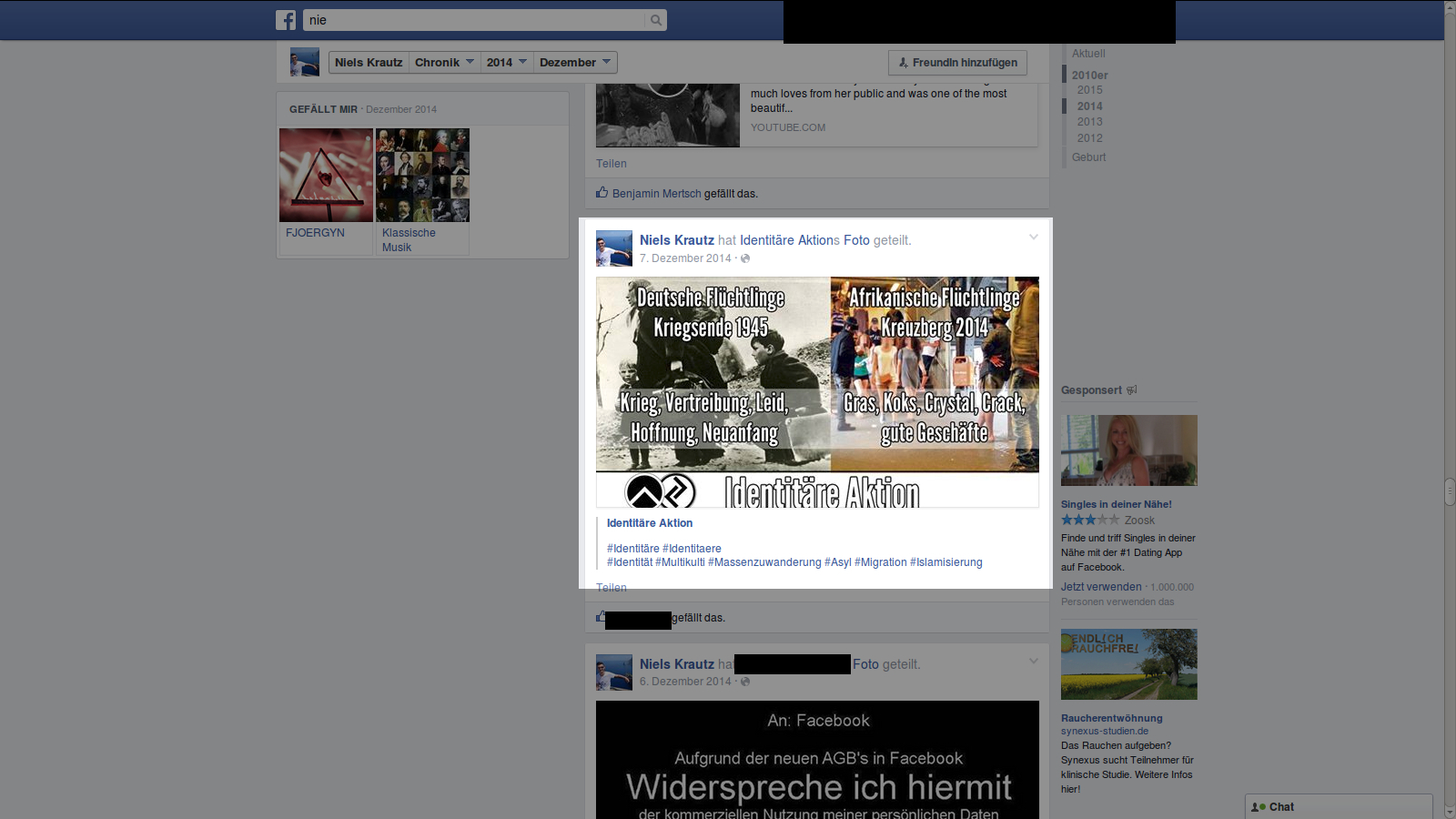Click the scrollbar down arrow
This screenshot has height=819, width=1456.
[x=1450, y=813]
